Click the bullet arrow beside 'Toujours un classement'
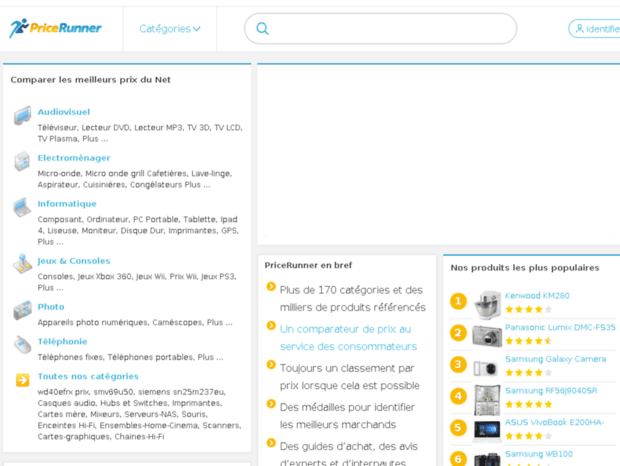The image size is (620, 466). coord(271,364)
